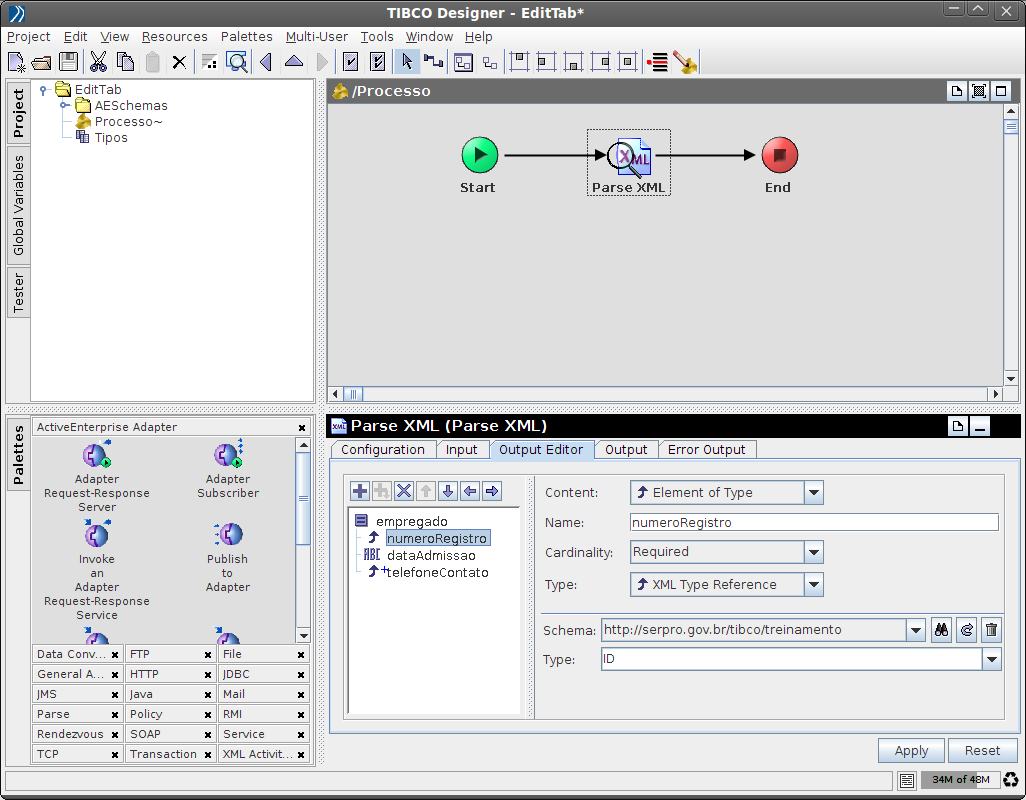This screenshot has height=800, width=1026.
Task: Click the plus icon to add schema element
Action: (360, 491)
